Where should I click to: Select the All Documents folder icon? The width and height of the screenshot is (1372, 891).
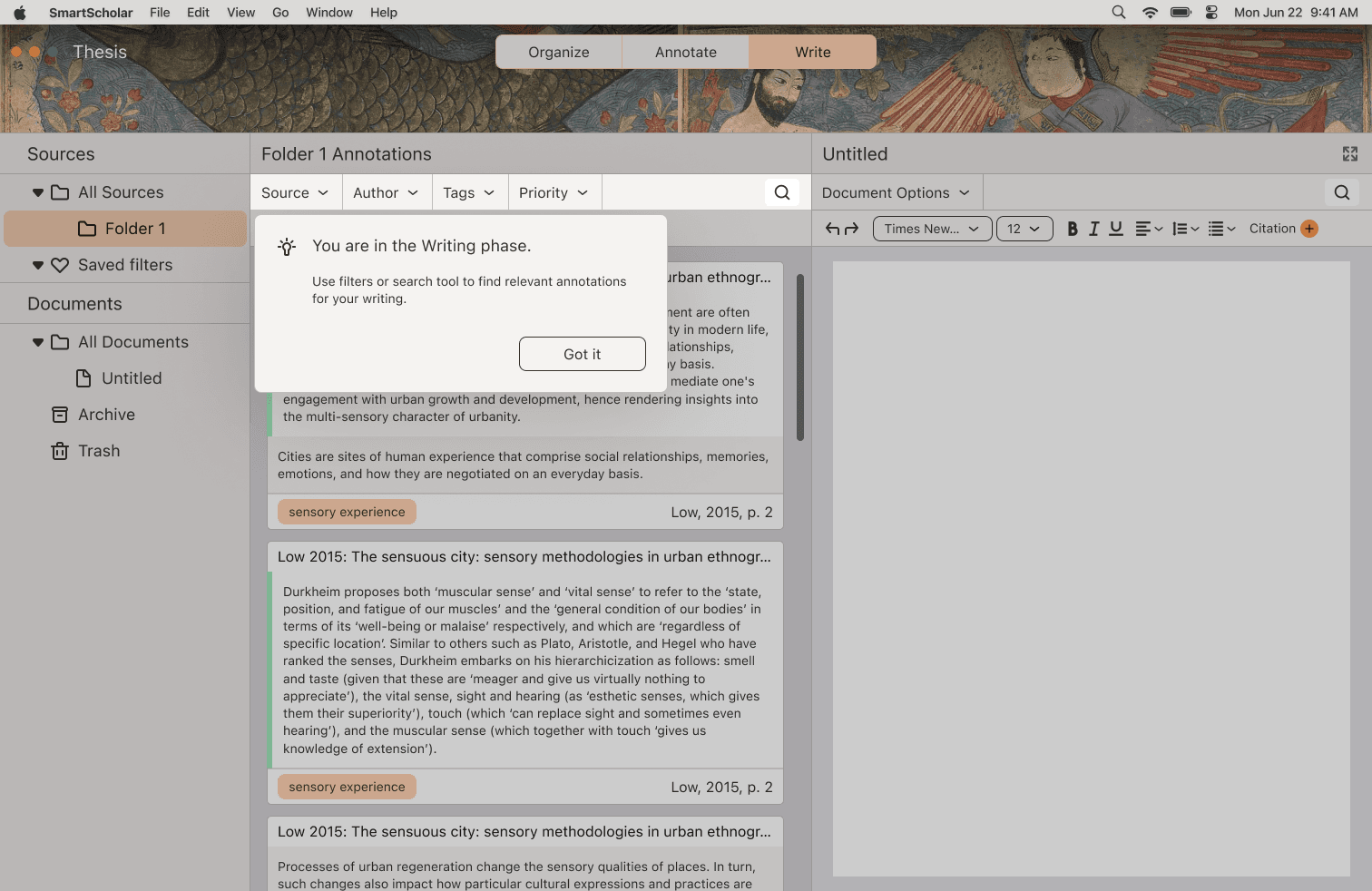pyautogui.click(x=60, y=342)
